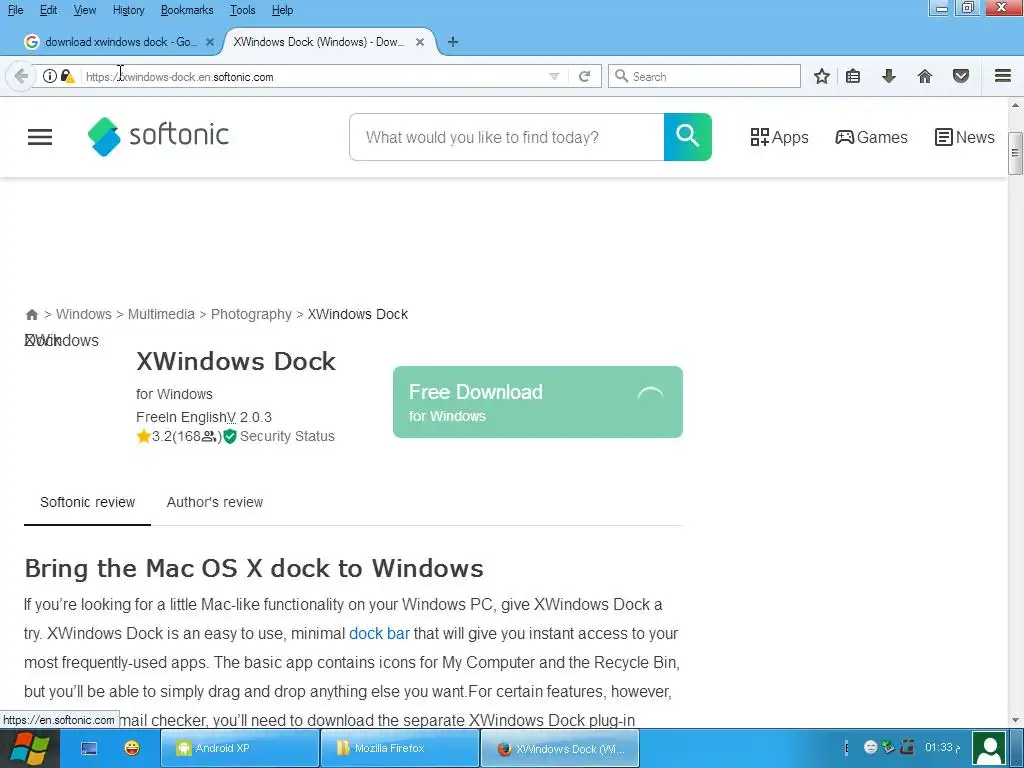This screenshot has width=1024, height=768.
Task: Click the smiley face icon in taskbar
Action: (x=132, y=748)
